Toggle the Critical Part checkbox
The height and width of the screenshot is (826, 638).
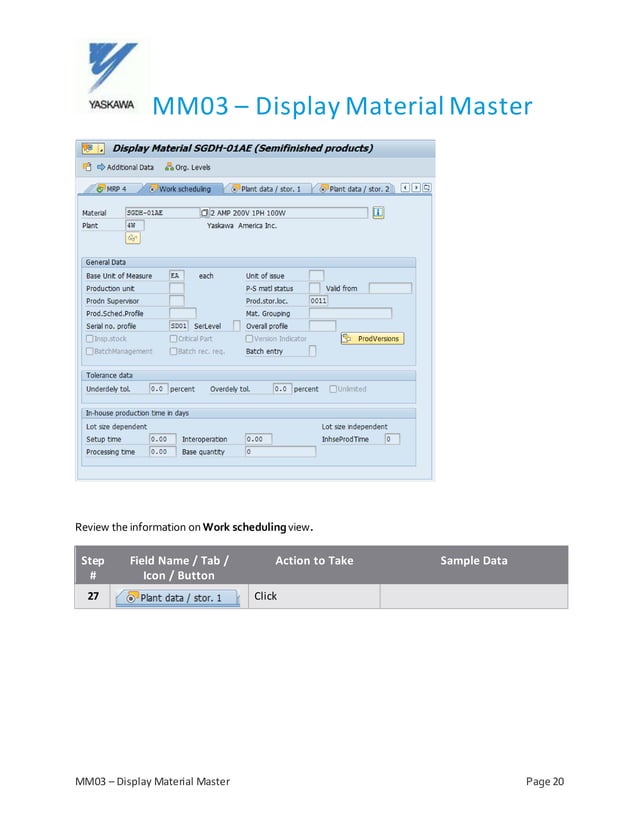[x=173, y=339]
